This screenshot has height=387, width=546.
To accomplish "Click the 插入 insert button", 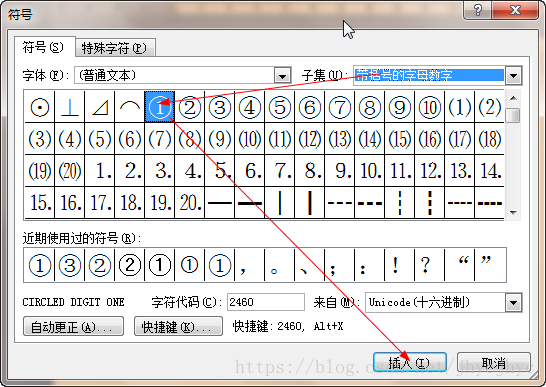I will pos(410,363).
